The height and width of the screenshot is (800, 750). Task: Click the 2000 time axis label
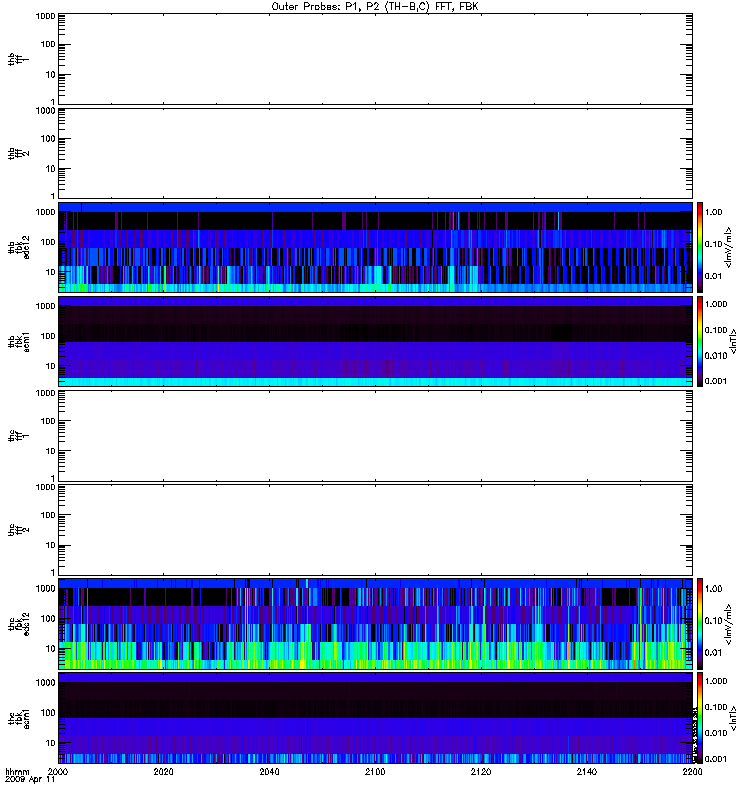click(x=58, y=771)
